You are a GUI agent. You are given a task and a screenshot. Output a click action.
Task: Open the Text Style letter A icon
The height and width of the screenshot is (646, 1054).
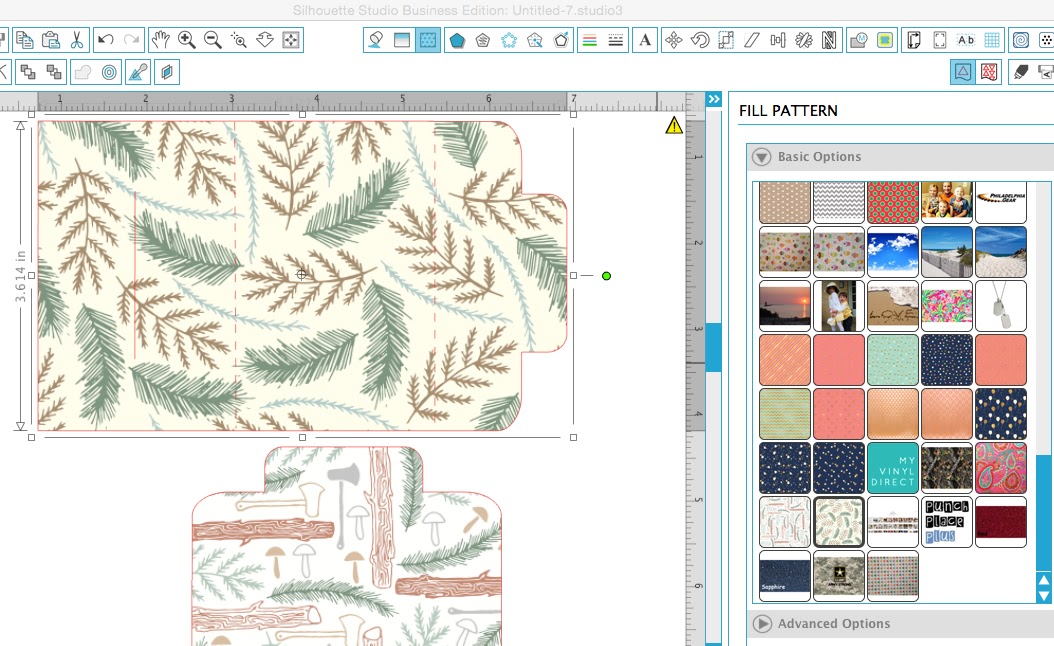tap(645, 40)
